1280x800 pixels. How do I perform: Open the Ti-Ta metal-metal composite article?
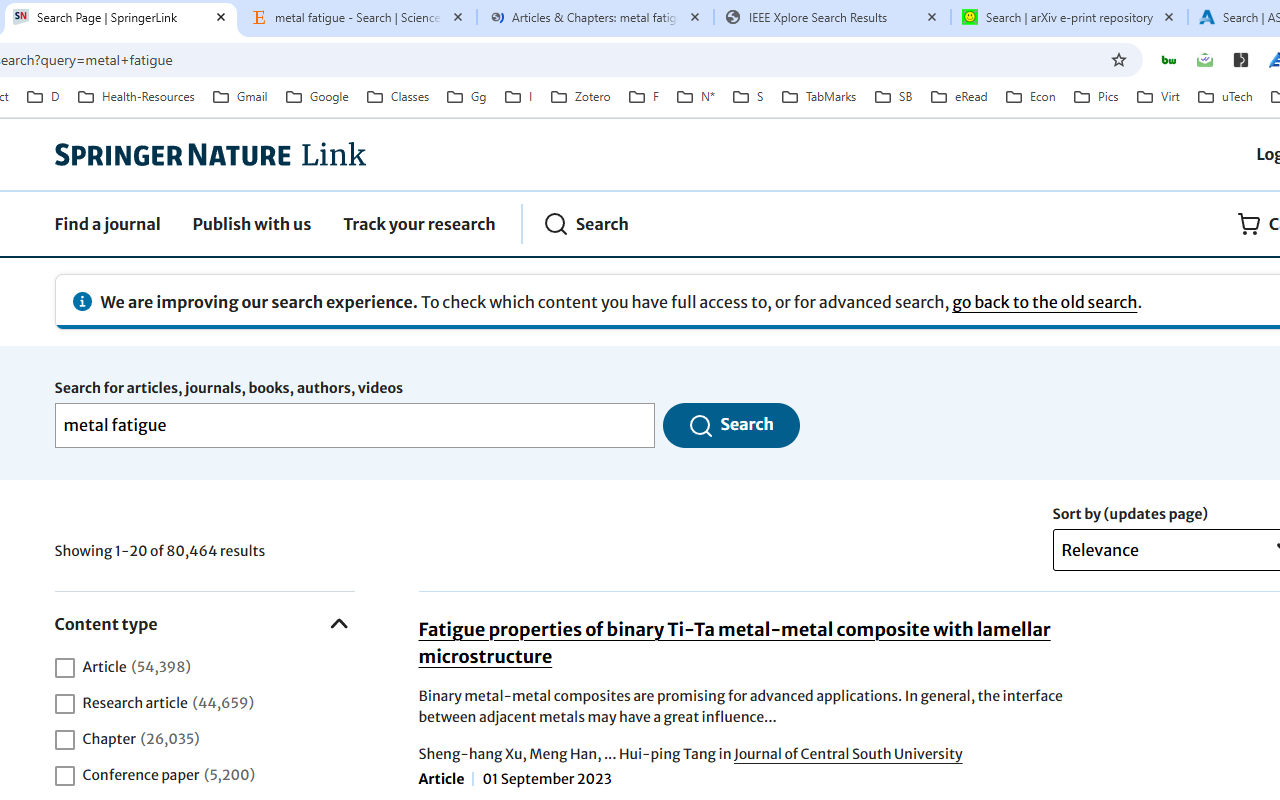pyautogui.click(x=734, y=643)
